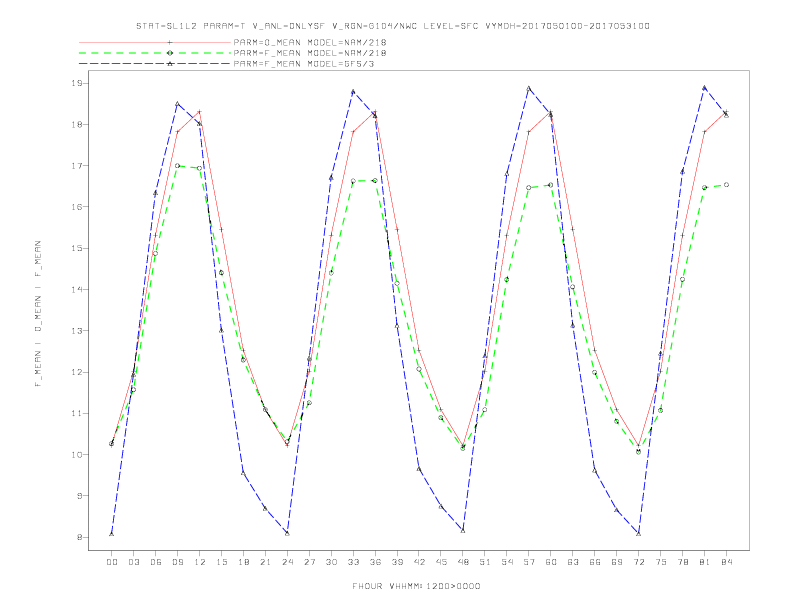Click forecast hour 66 on the x-axis

pyautogui.click(x=595, y=562)
